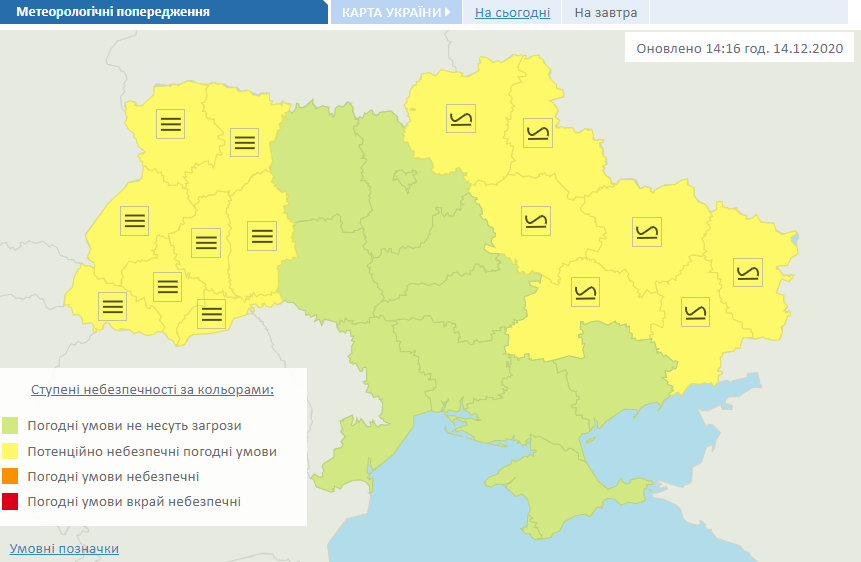Switch to the На завтра tab

point(606,13)
